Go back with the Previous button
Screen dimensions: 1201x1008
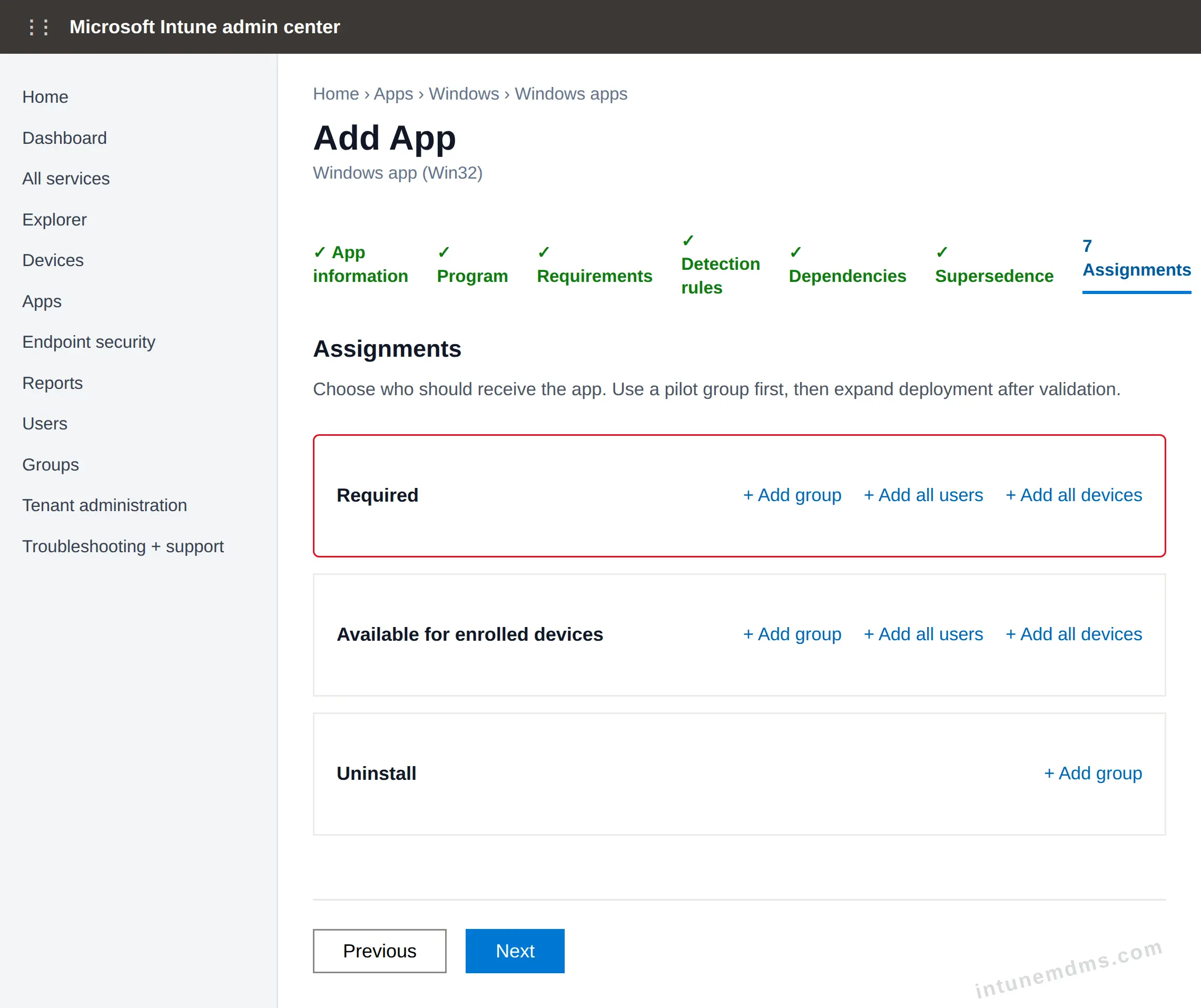(x=379, y=951)
